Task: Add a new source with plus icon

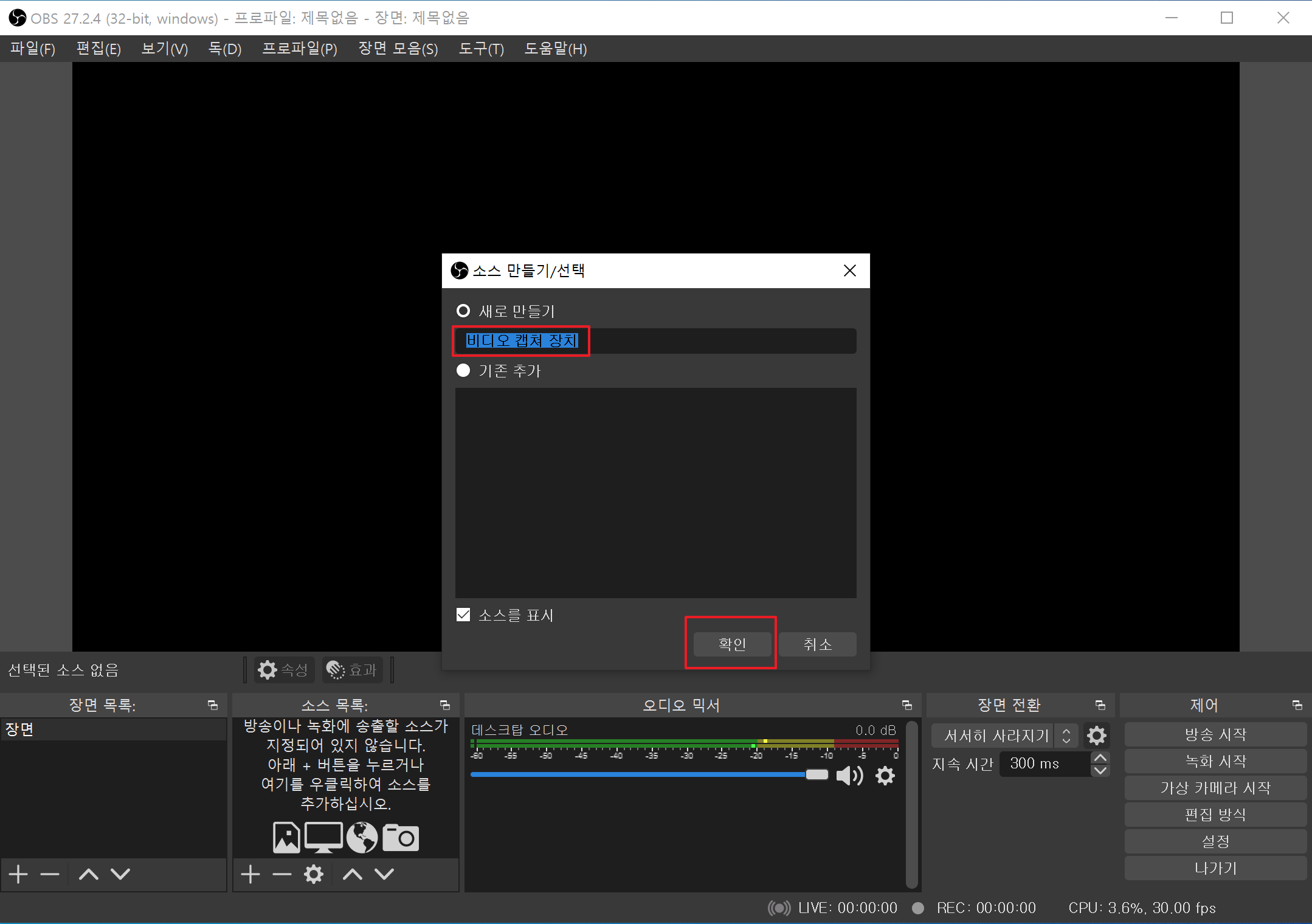Action: tap(250, 874)
